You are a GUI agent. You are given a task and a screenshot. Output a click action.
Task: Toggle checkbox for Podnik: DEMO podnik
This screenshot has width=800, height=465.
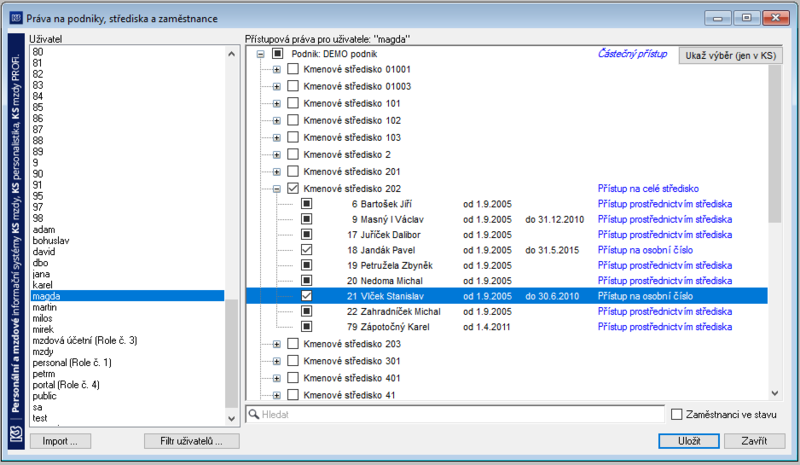[278, 54]
